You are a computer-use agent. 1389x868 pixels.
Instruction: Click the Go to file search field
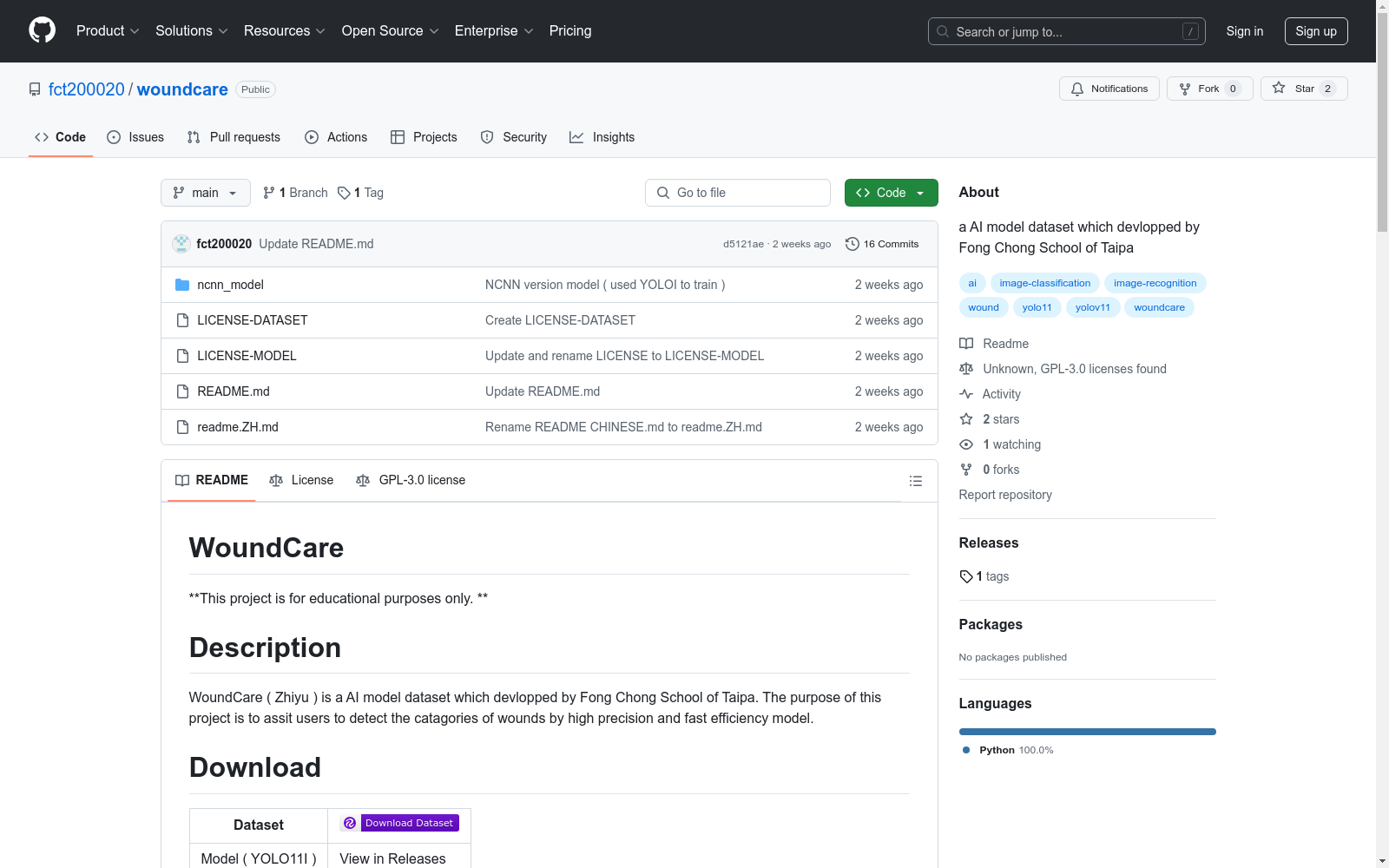coord(738,193)
